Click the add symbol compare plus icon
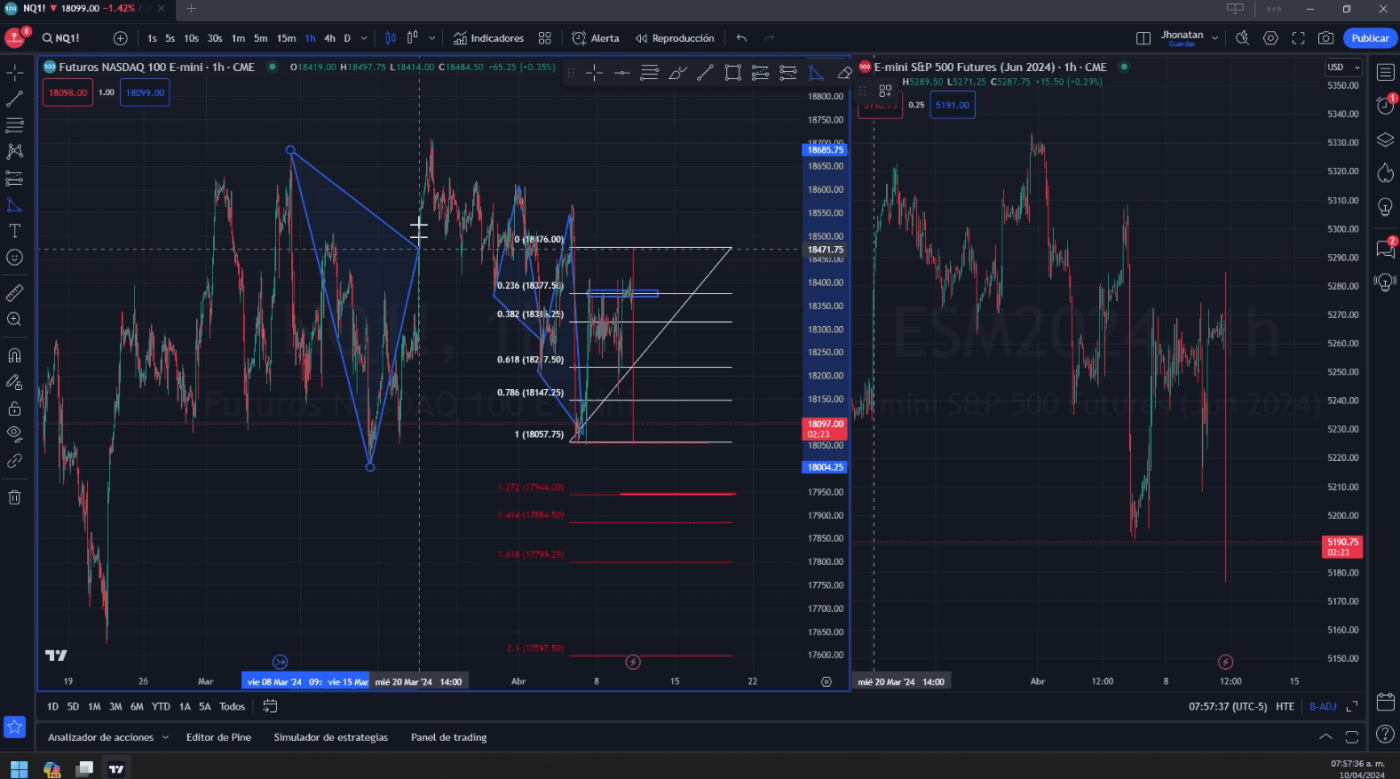The image size is (1400, 779). (120, 38)
